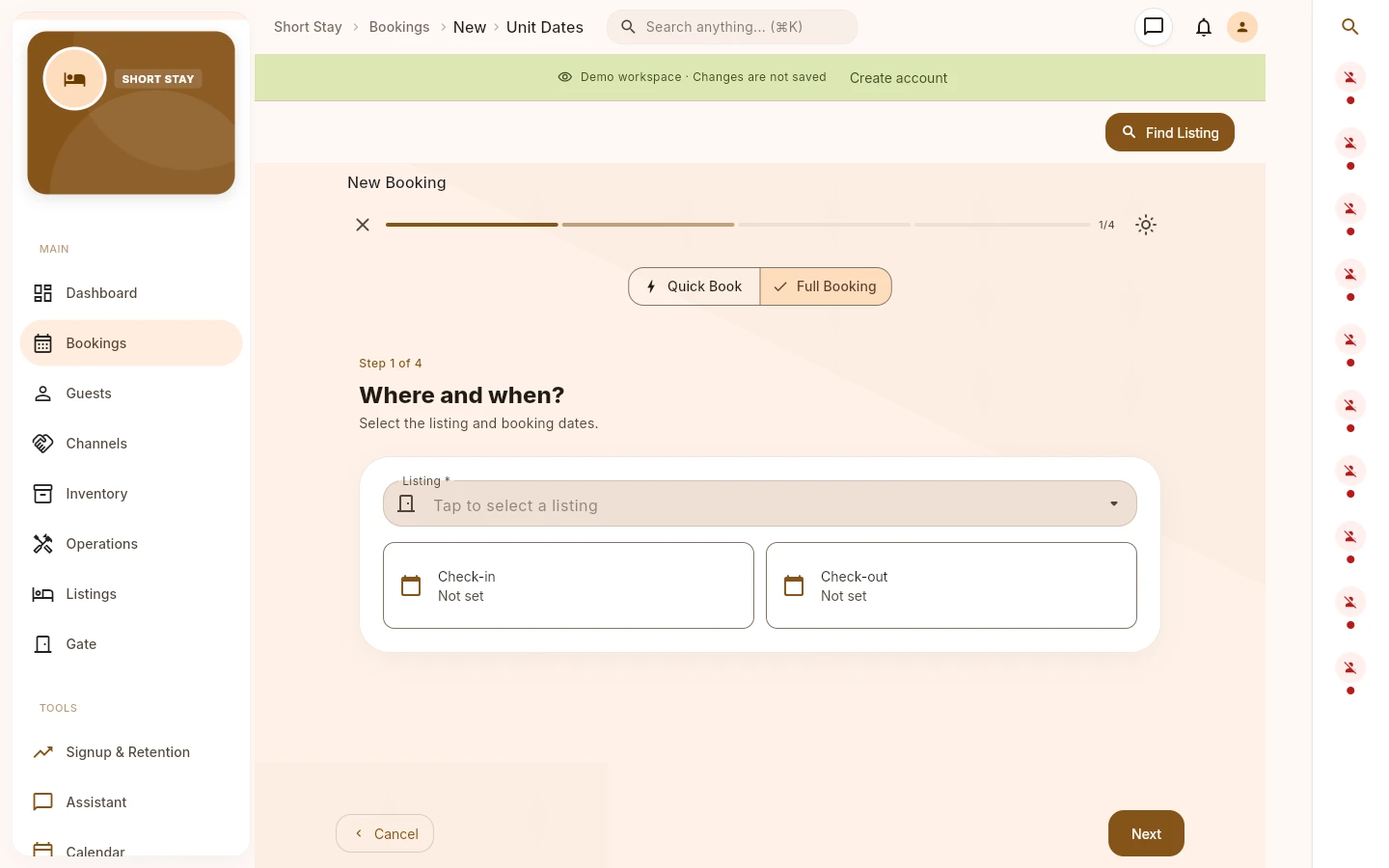The width and height of the screenshot is (1389, 868).
Task: Open the user profile avatar
Action: 1242,27
